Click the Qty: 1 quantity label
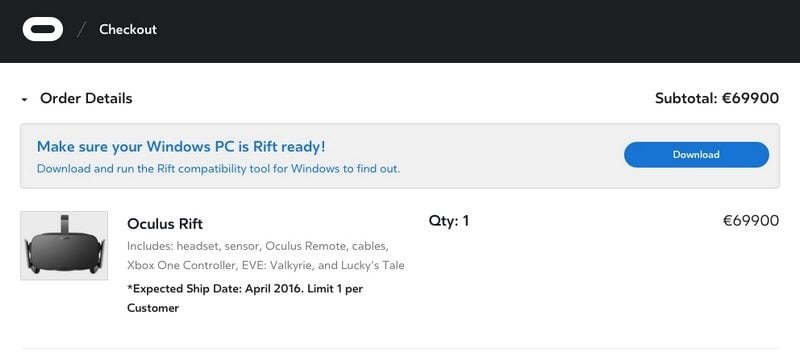Viewport: 800px width, 361px height. [449, 221]
